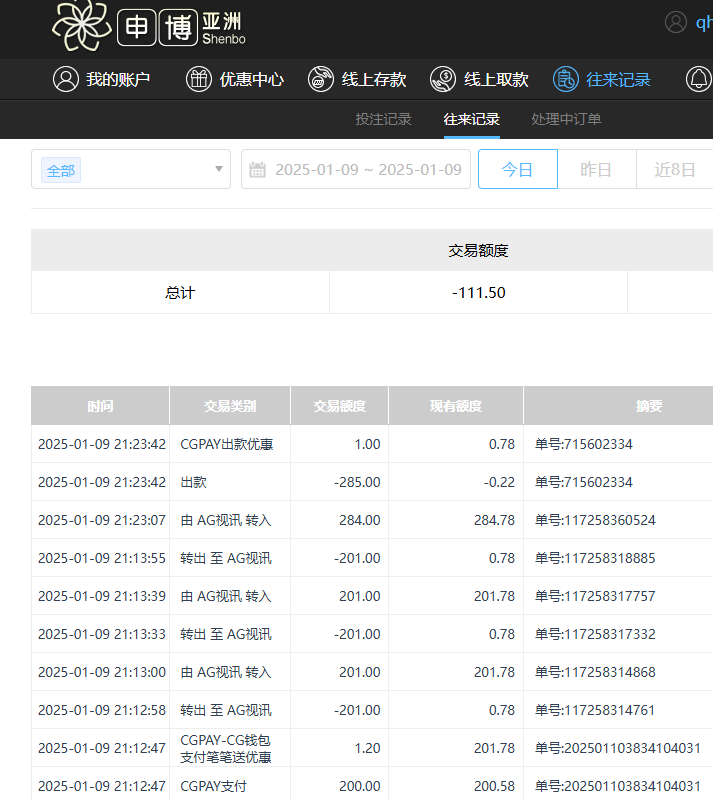The width and height of the screenshot is (713, 800).
Task: Select the 昨日 date filter
Action: [x=596, y=169]
